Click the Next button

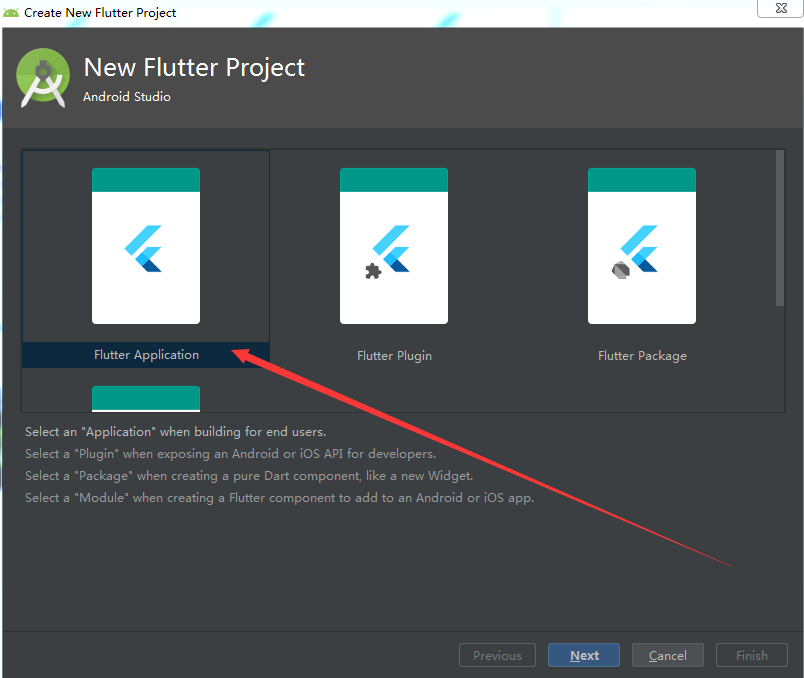click(x=584, y=655)
